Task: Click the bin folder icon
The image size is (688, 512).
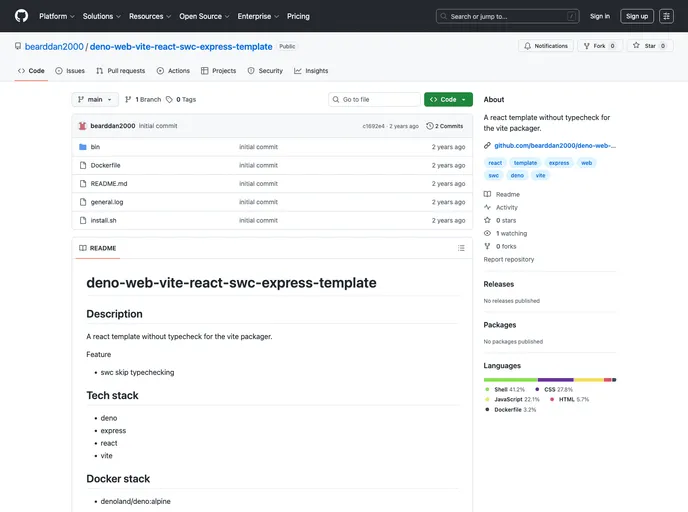Action: (x=83, y=147)
